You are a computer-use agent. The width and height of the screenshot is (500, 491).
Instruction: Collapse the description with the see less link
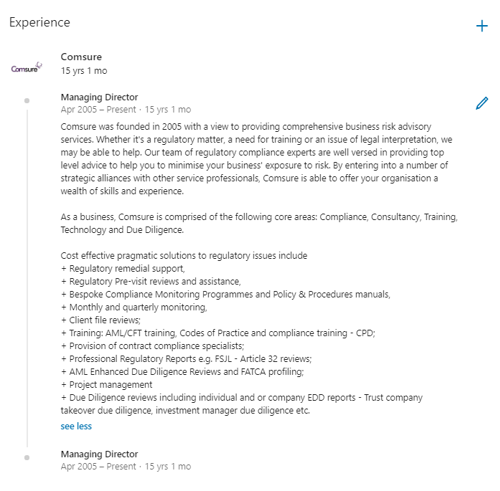click(76, 426)
